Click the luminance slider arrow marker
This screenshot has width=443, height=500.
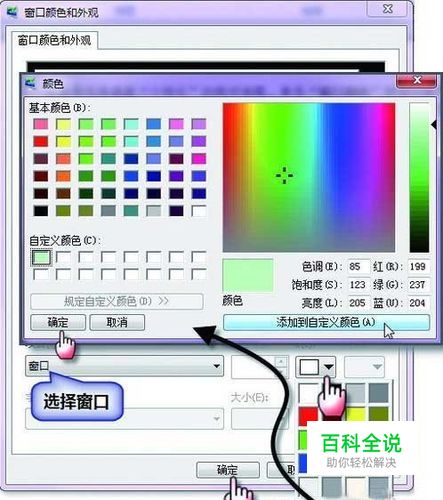(433, 126)
